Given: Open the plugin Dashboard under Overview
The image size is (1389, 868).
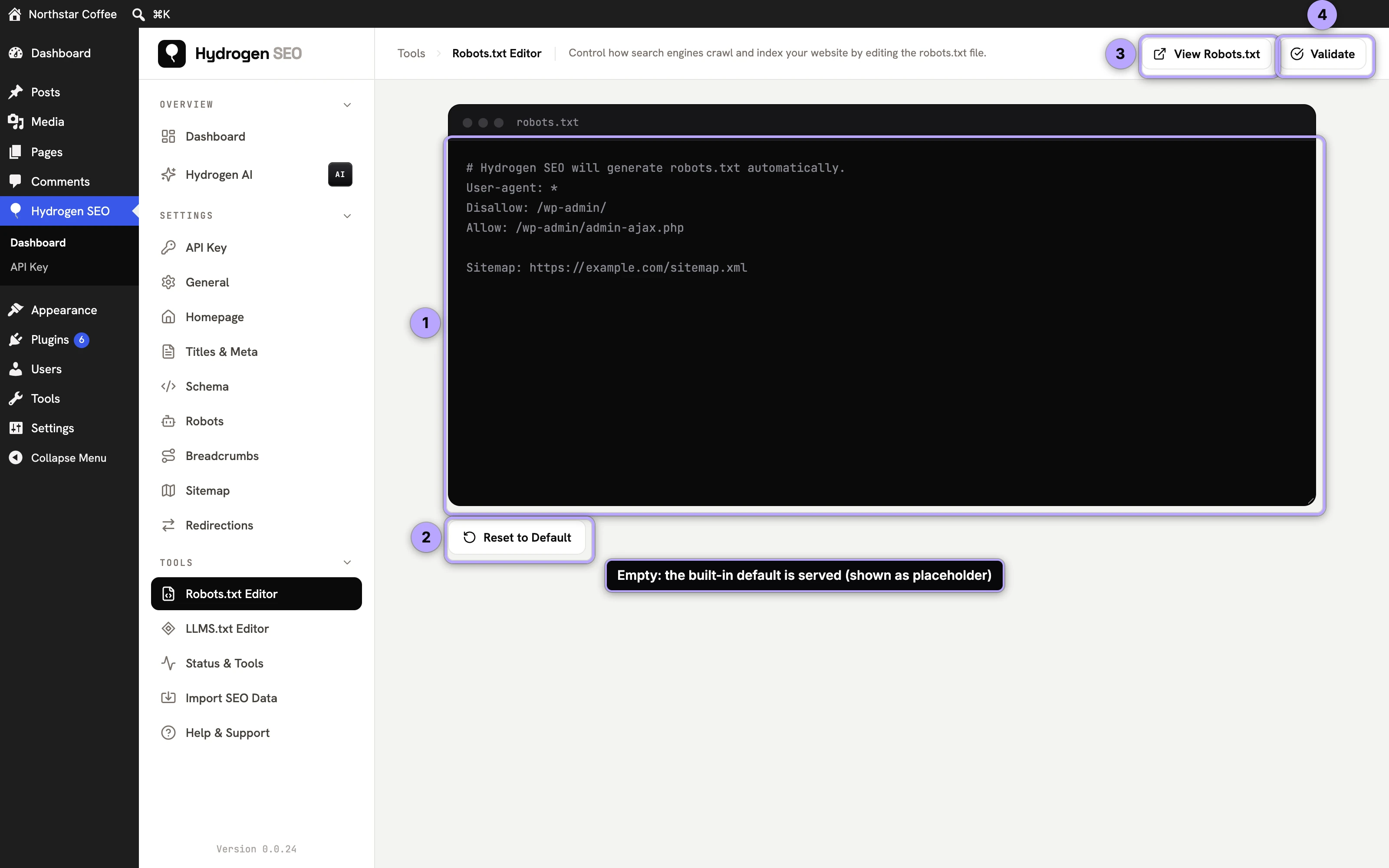Looking at the screenshot, I should pyautogui.click(x=257, y=137).
